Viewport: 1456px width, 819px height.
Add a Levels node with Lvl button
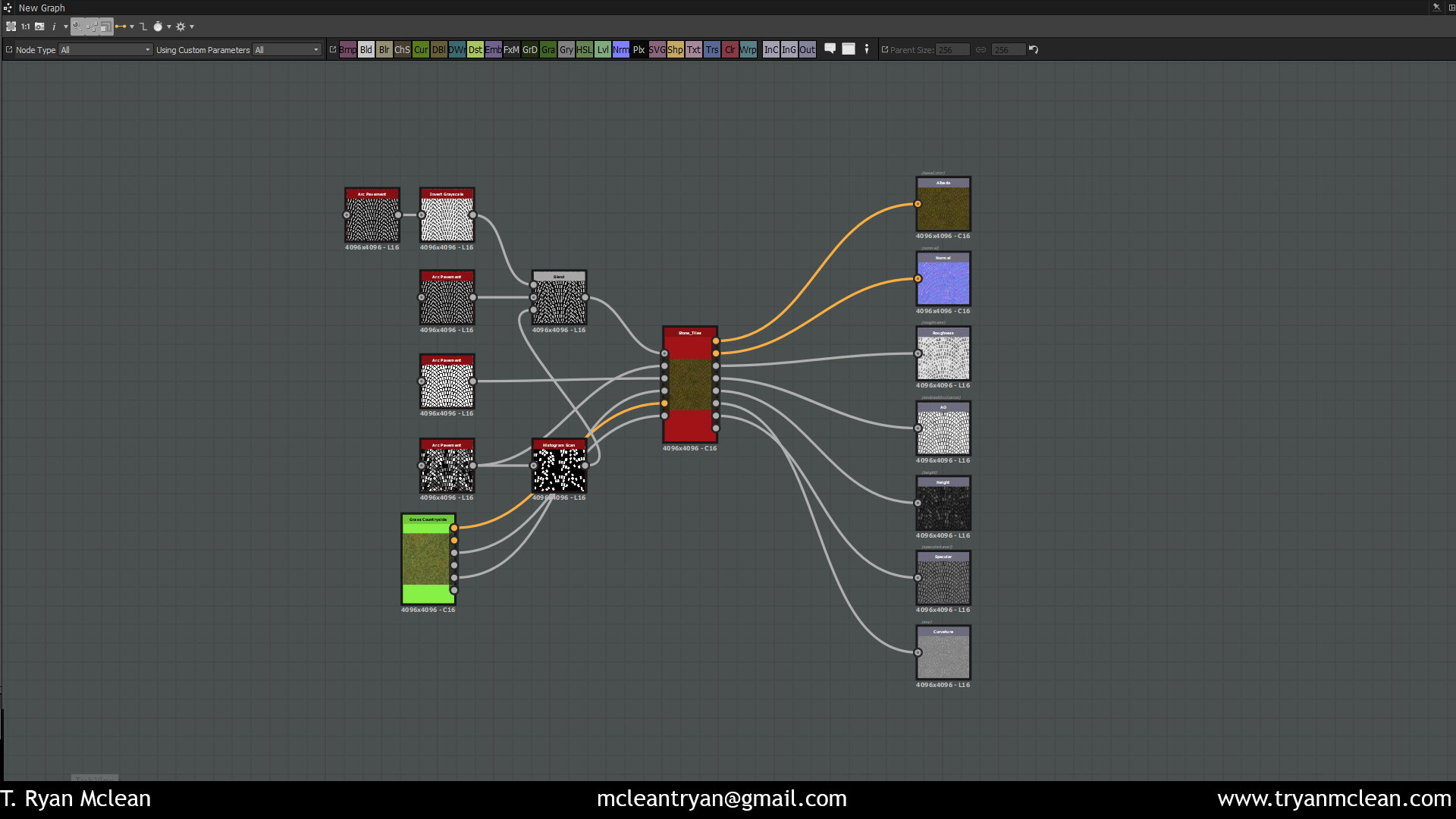pos(603,50)
